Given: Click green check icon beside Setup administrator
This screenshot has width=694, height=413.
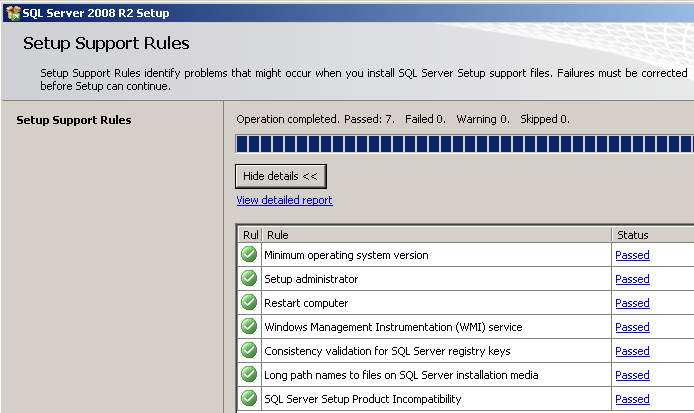Looking at the screenshot, I should pyautogui.click(x=249, y=278).
